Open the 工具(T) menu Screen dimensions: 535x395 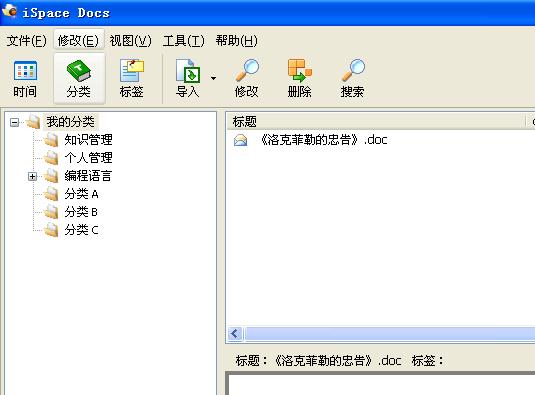pos(184,41)
